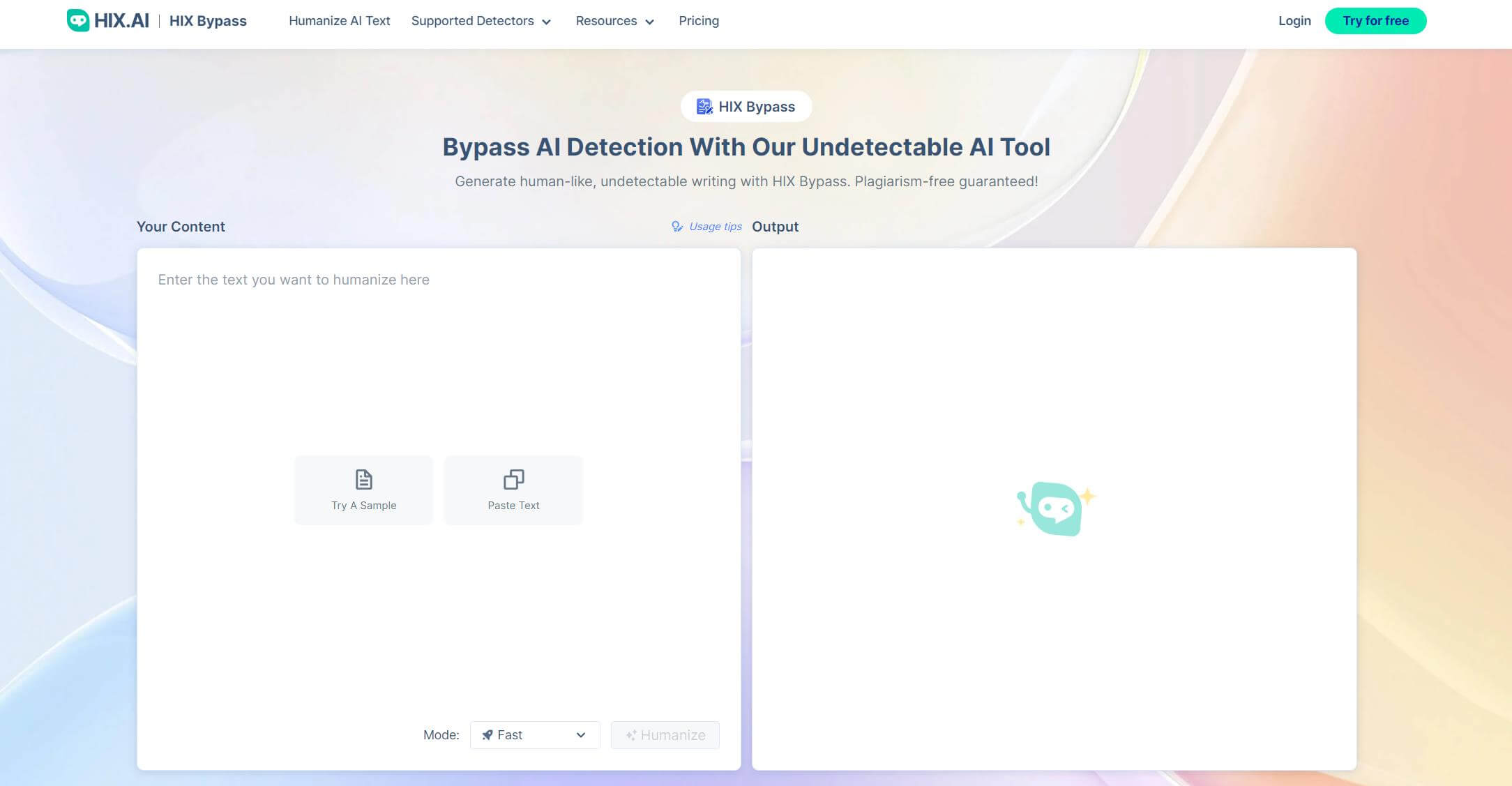
Task: Click the Fast mode rocket icon
Action: coord(488,734)
